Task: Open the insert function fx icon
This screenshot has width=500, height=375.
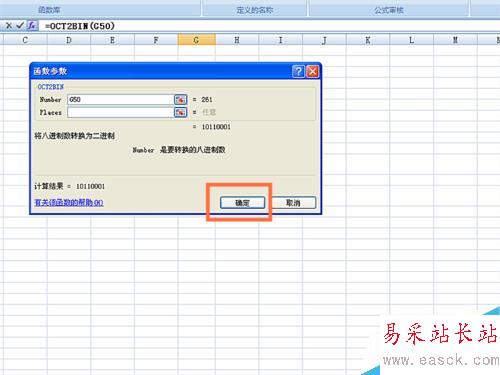Action: [32, 25]
